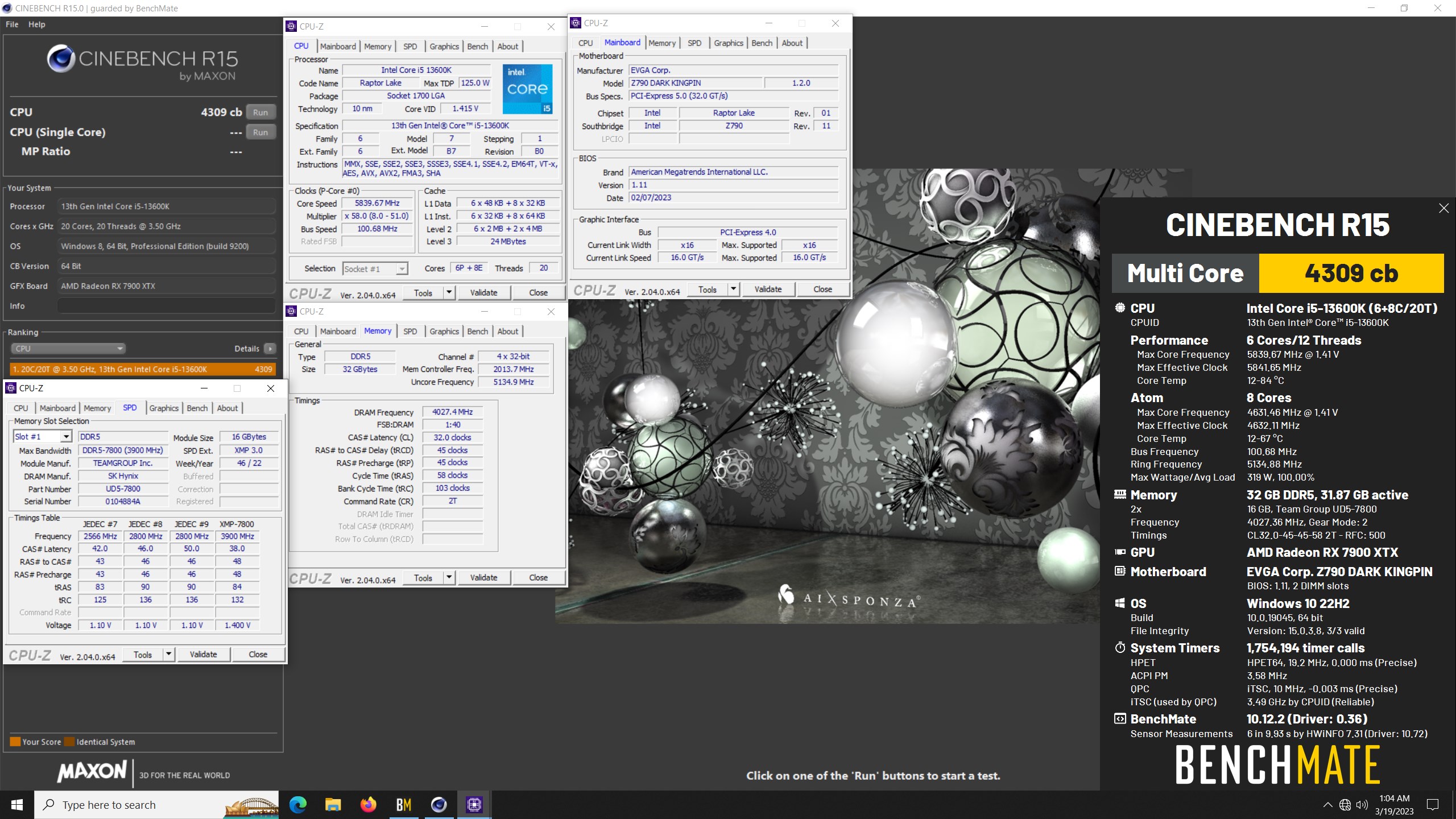
Task: Open the volume control in the system tray
Action: coord(1362,805)
